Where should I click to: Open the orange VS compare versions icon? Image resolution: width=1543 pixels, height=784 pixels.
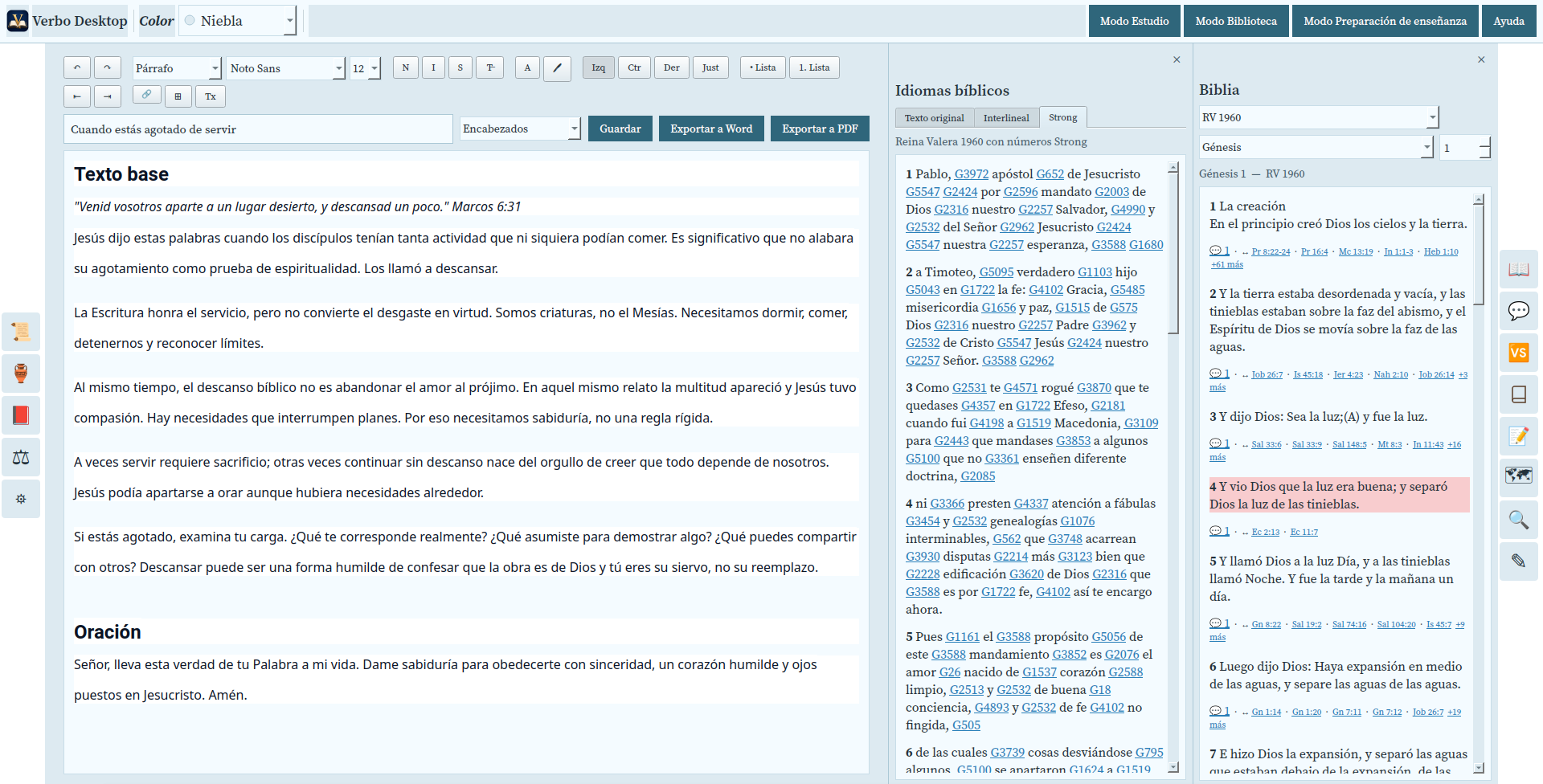click(1518, 353)
